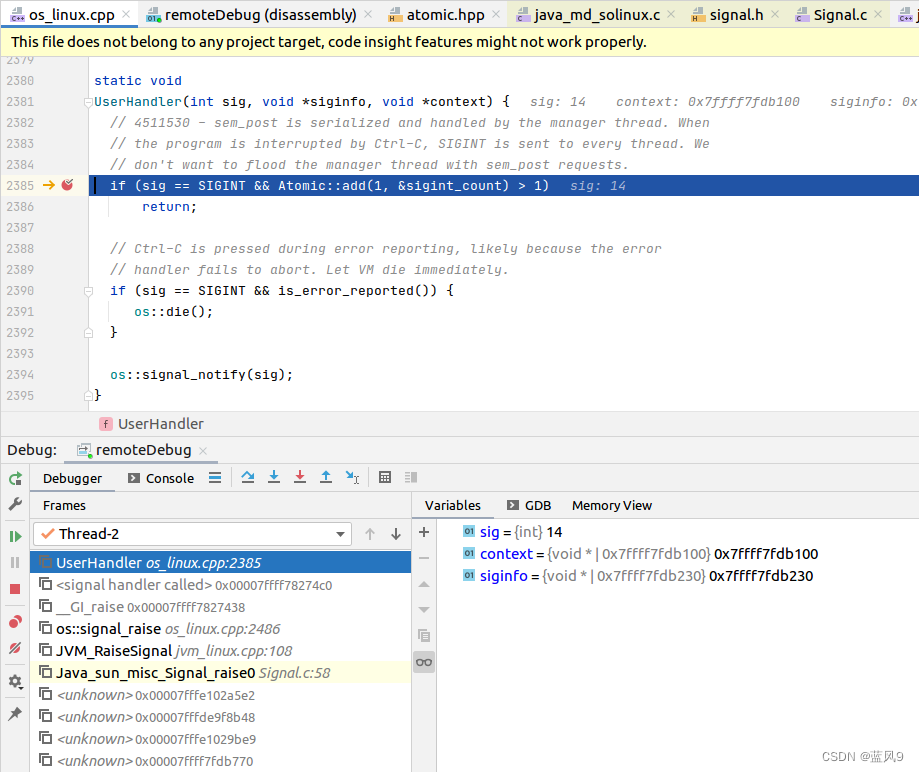
Task: Switch to the Console tab
Action: [161, 478]
